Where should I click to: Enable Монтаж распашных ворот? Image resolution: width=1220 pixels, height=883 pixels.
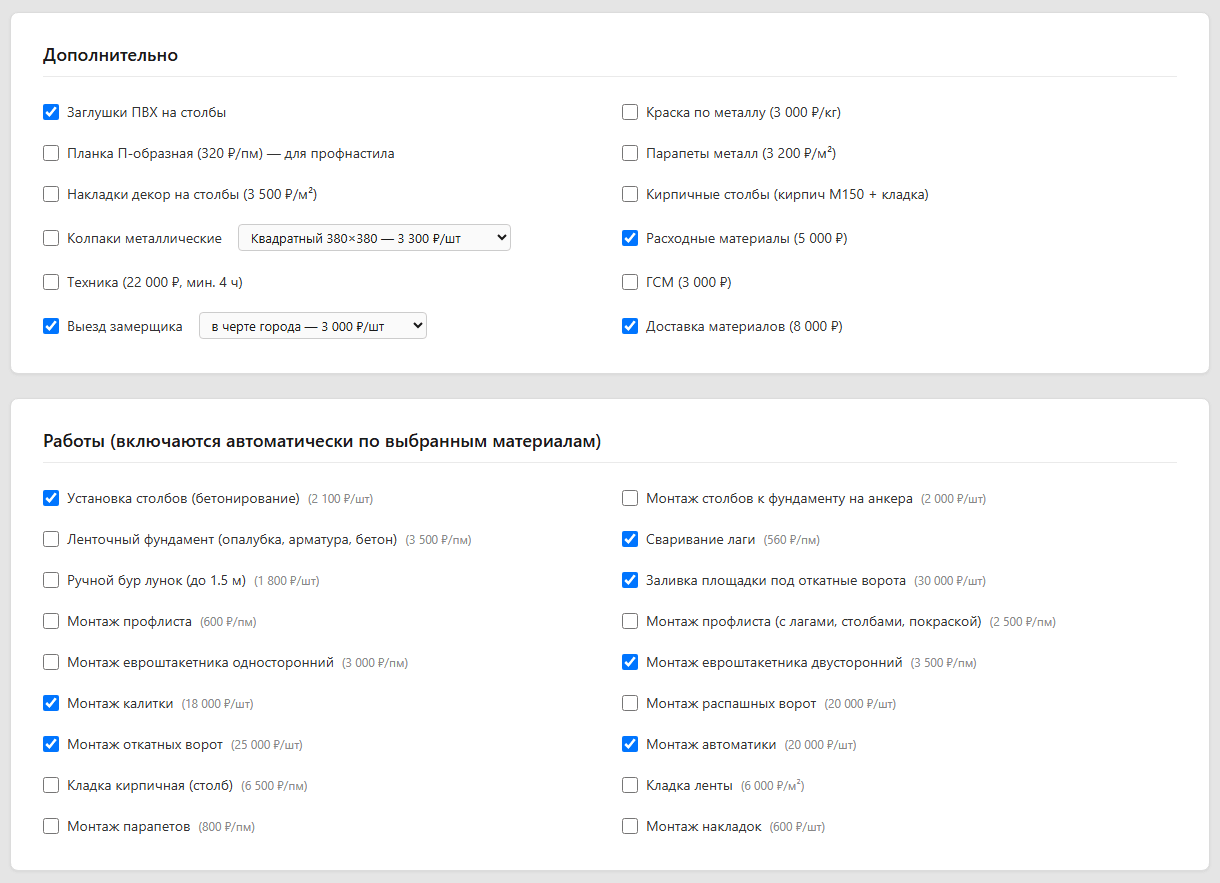[630, 703]
